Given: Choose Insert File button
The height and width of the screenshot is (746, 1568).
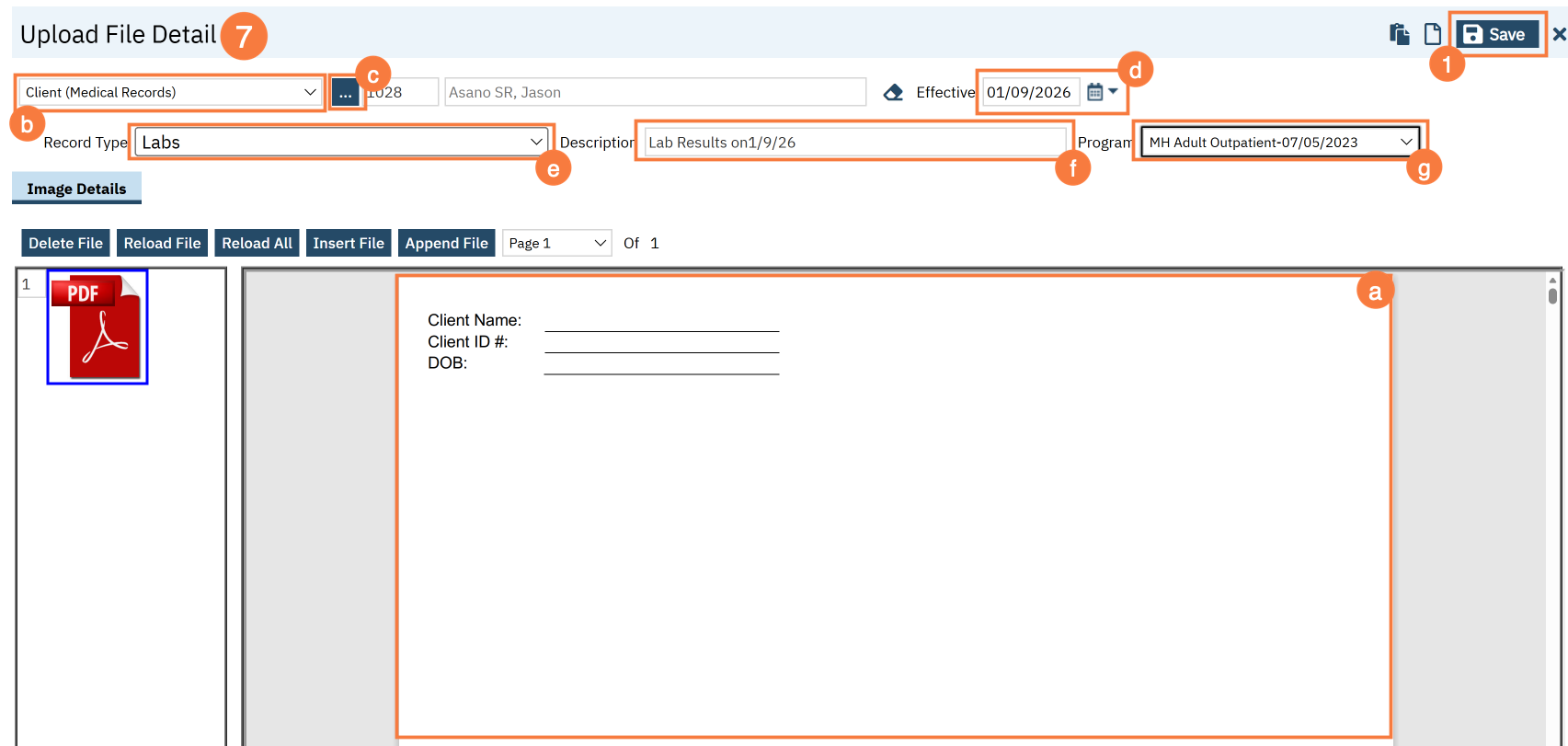Looking at the screenshot, I should coord(348,243).
